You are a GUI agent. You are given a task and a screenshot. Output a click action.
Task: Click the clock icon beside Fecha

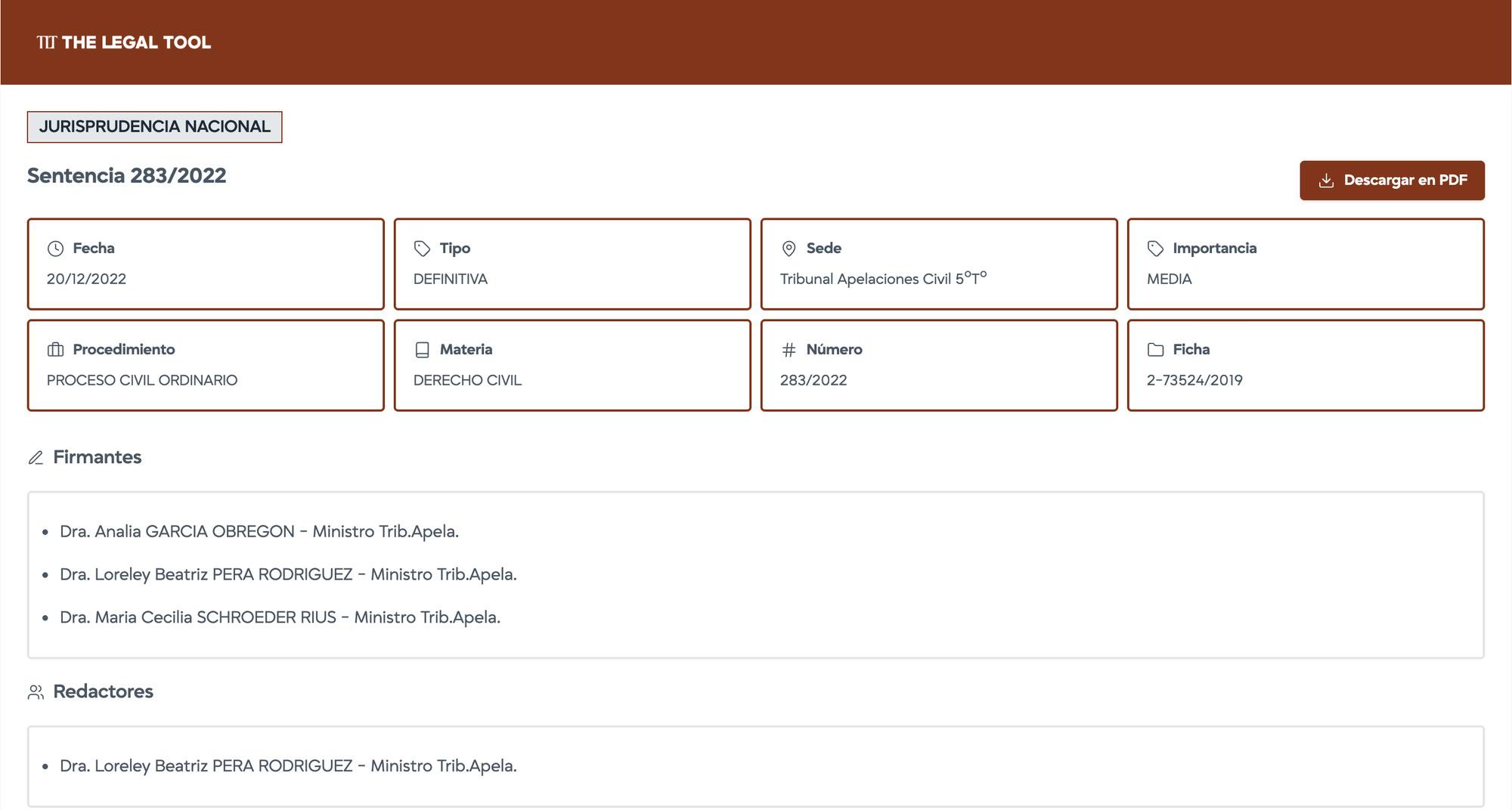click(55, 249)
